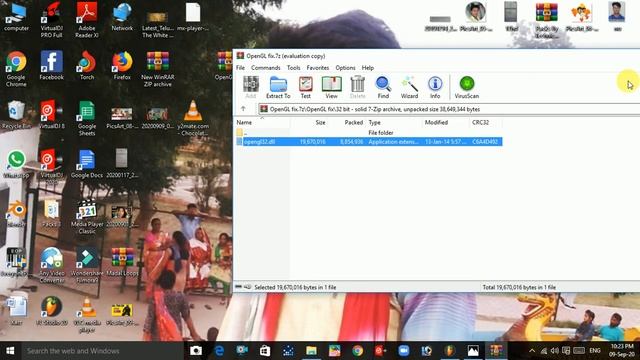
Task: Select the Recycle Bin desktop icon
Action: tap(16, 114)
